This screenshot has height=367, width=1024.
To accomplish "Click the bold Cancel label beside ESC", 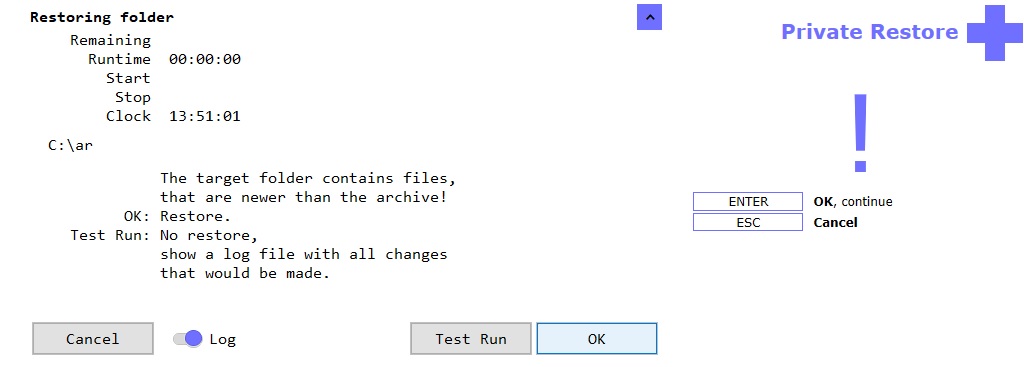I will tap(835, 223).
